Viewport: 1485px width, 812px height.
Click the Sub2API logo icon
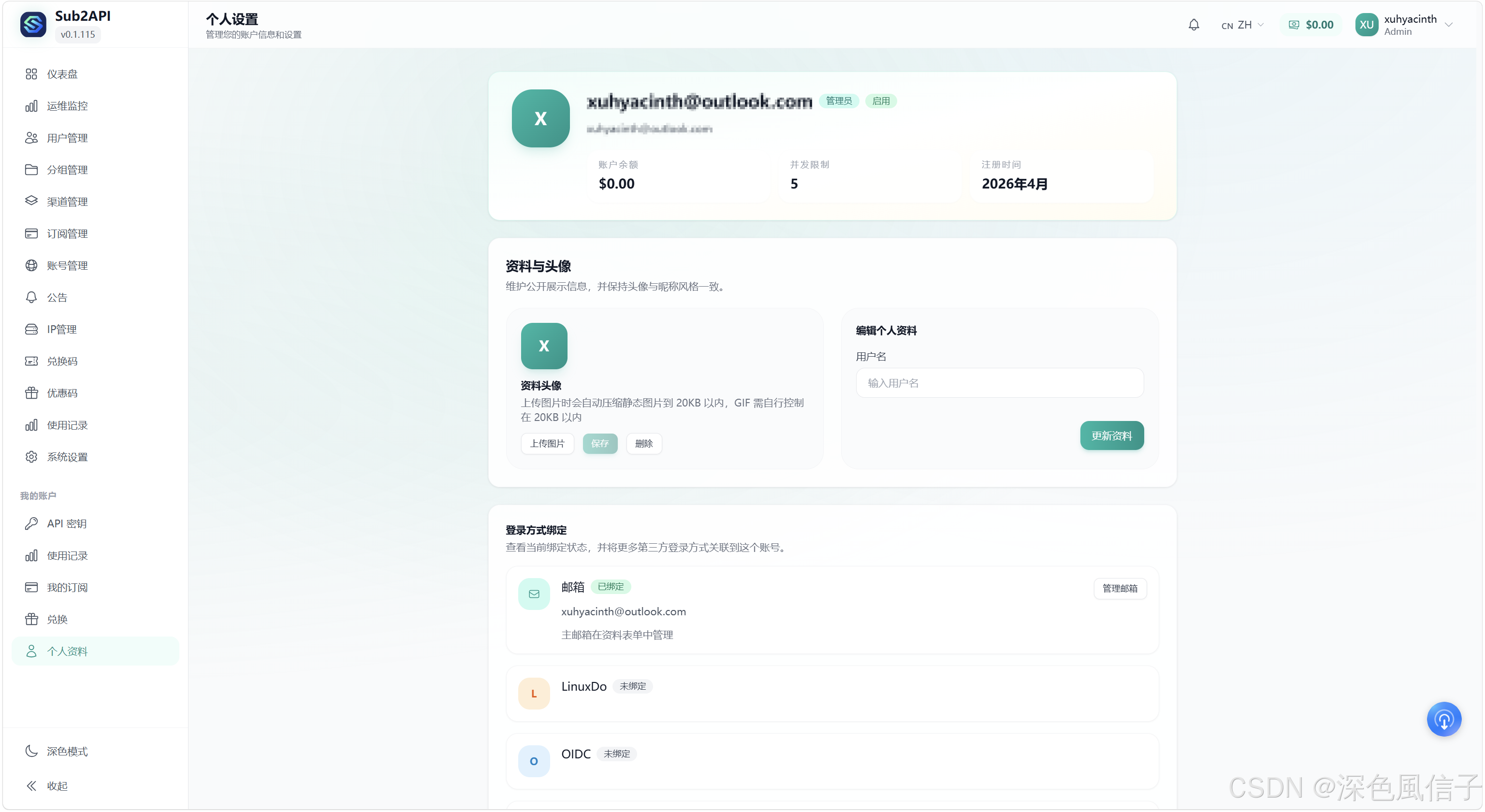pos(33,25)
